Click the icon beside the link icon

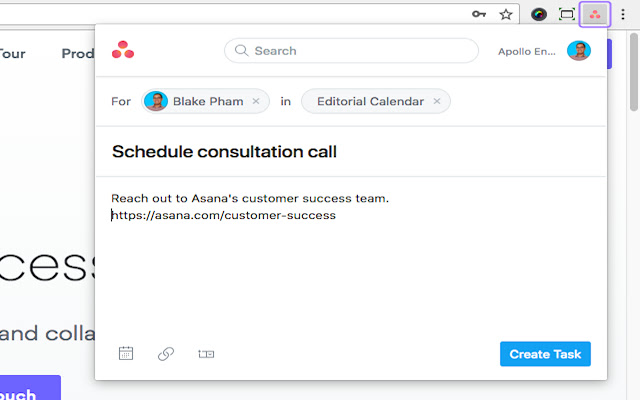tap(206, 354)
